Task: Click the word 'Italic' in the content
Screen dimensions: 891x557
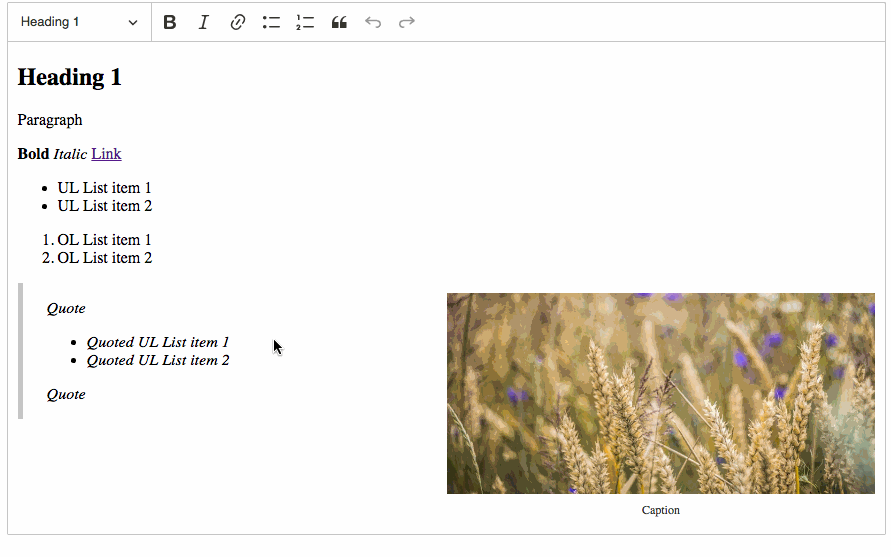Action: click(70, 154)
